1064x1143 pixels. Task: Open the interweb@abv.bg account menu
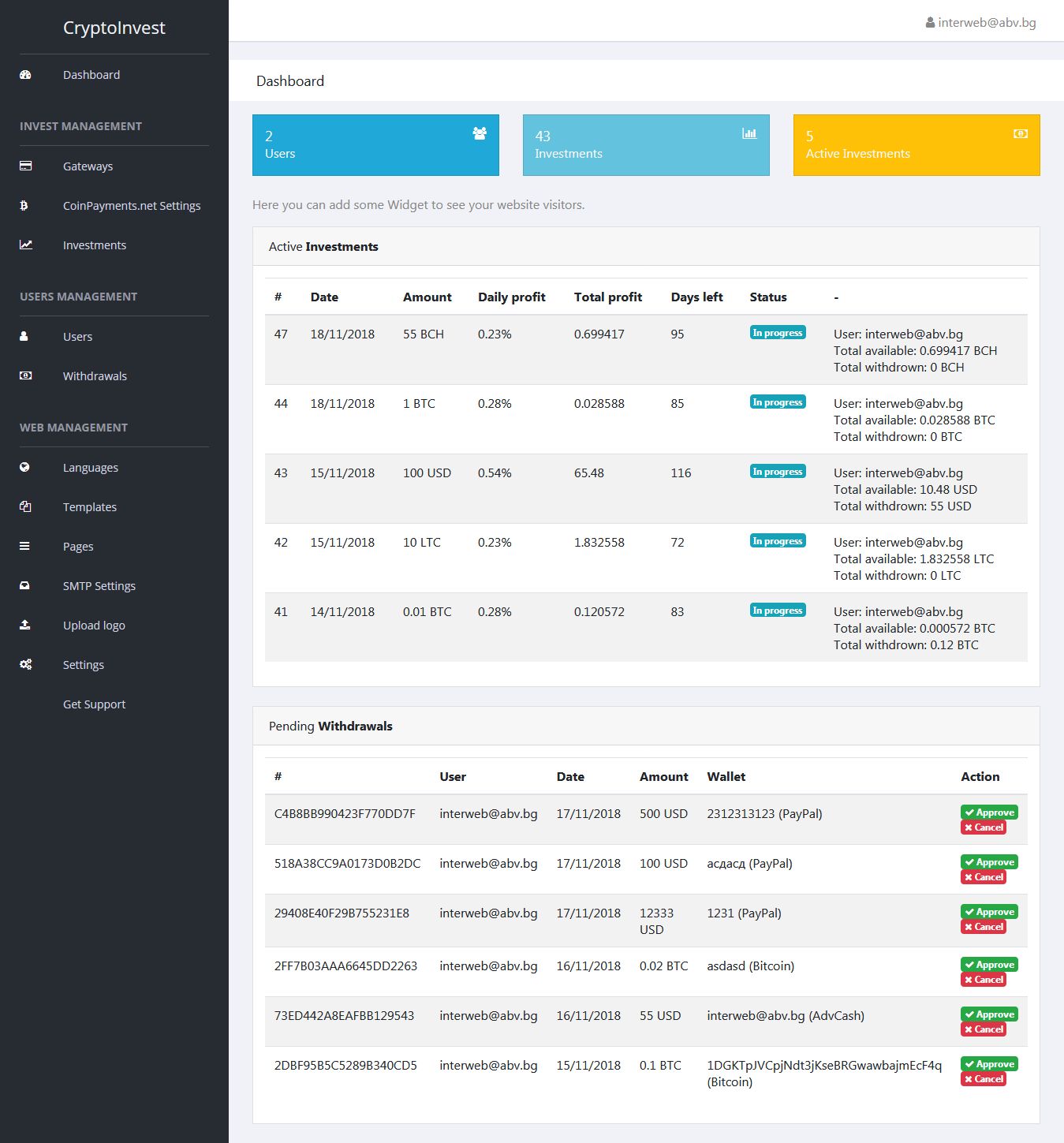click(x=980, y=23)
